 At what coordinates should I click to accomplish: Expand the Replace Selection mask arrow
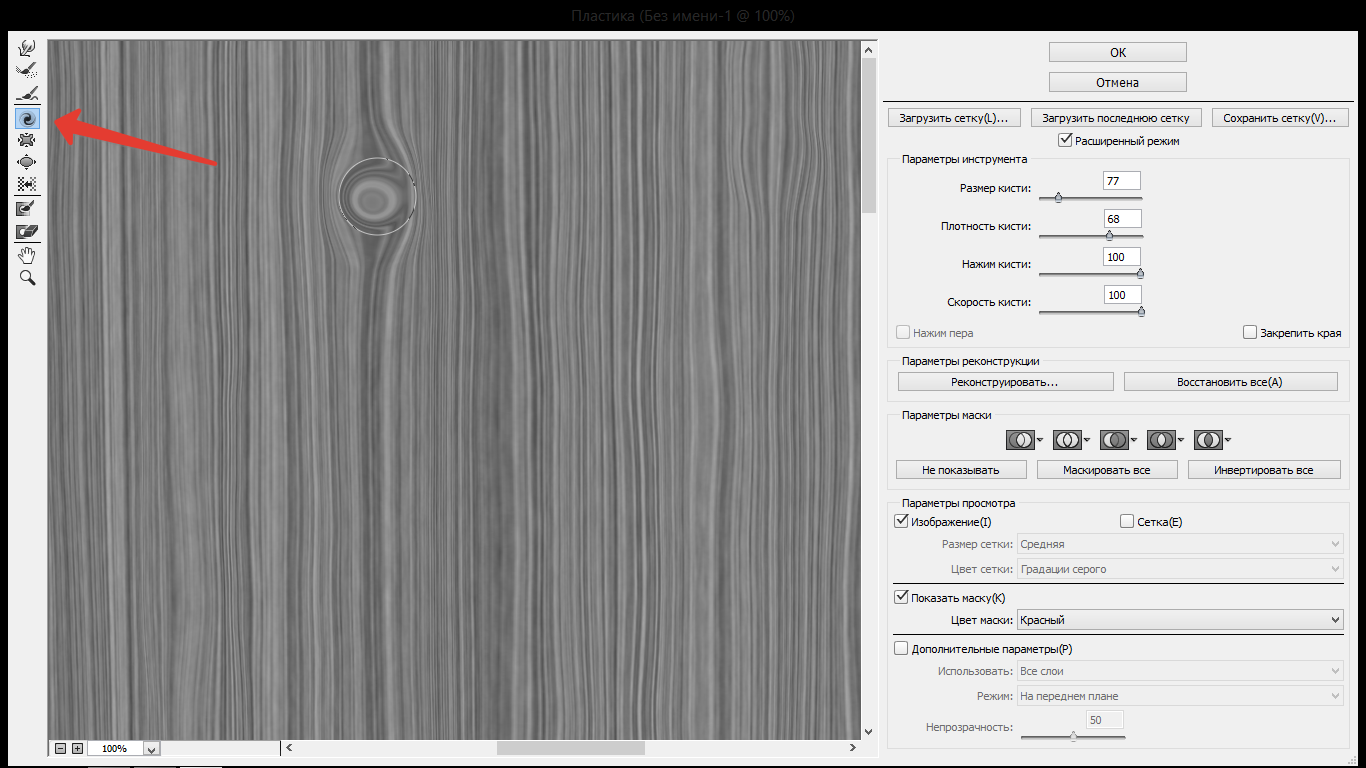tap(1040, 440)
